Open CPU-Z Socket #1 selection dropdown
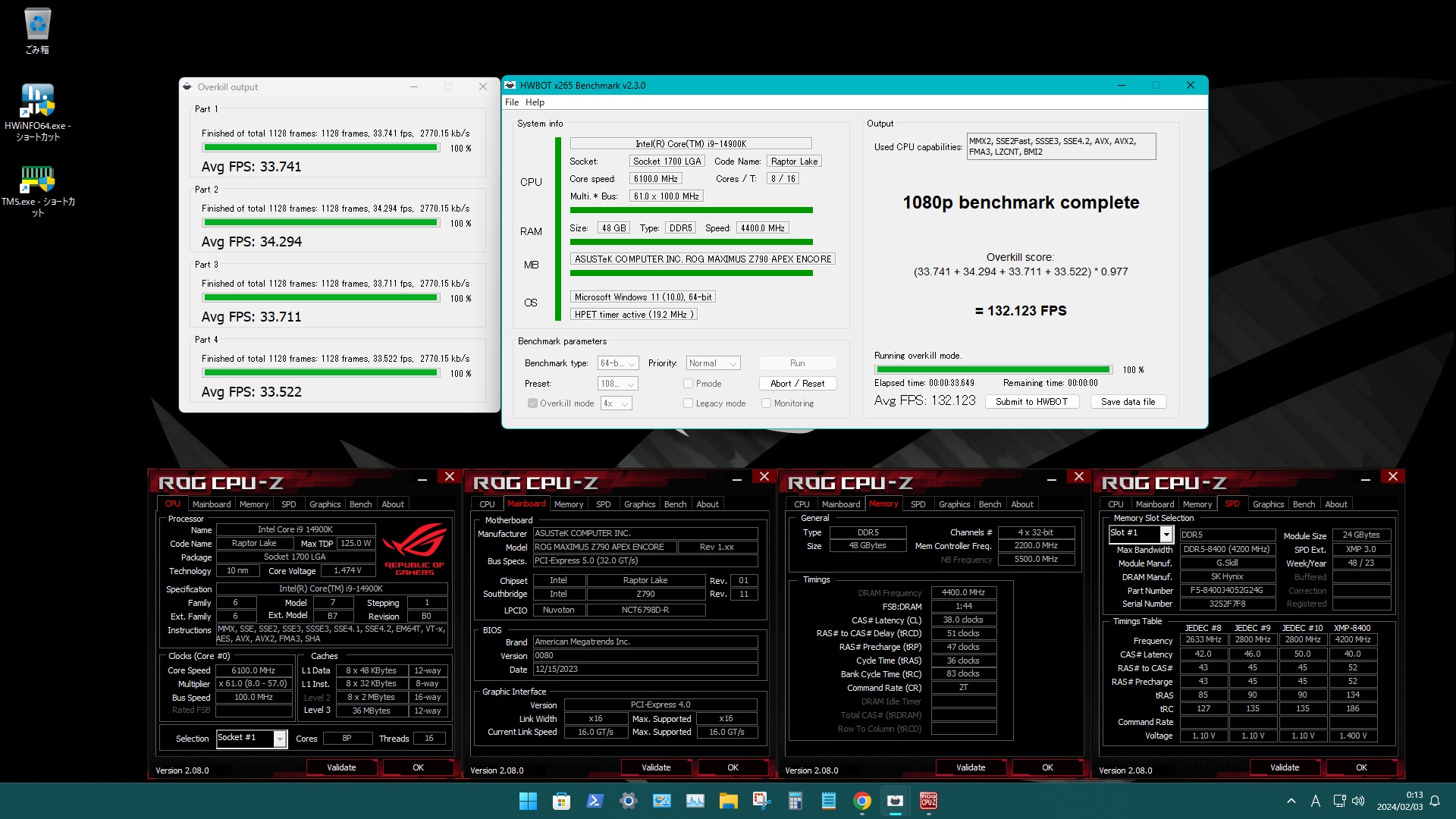This screenshot has width=1456, height=819. [251, 738]
